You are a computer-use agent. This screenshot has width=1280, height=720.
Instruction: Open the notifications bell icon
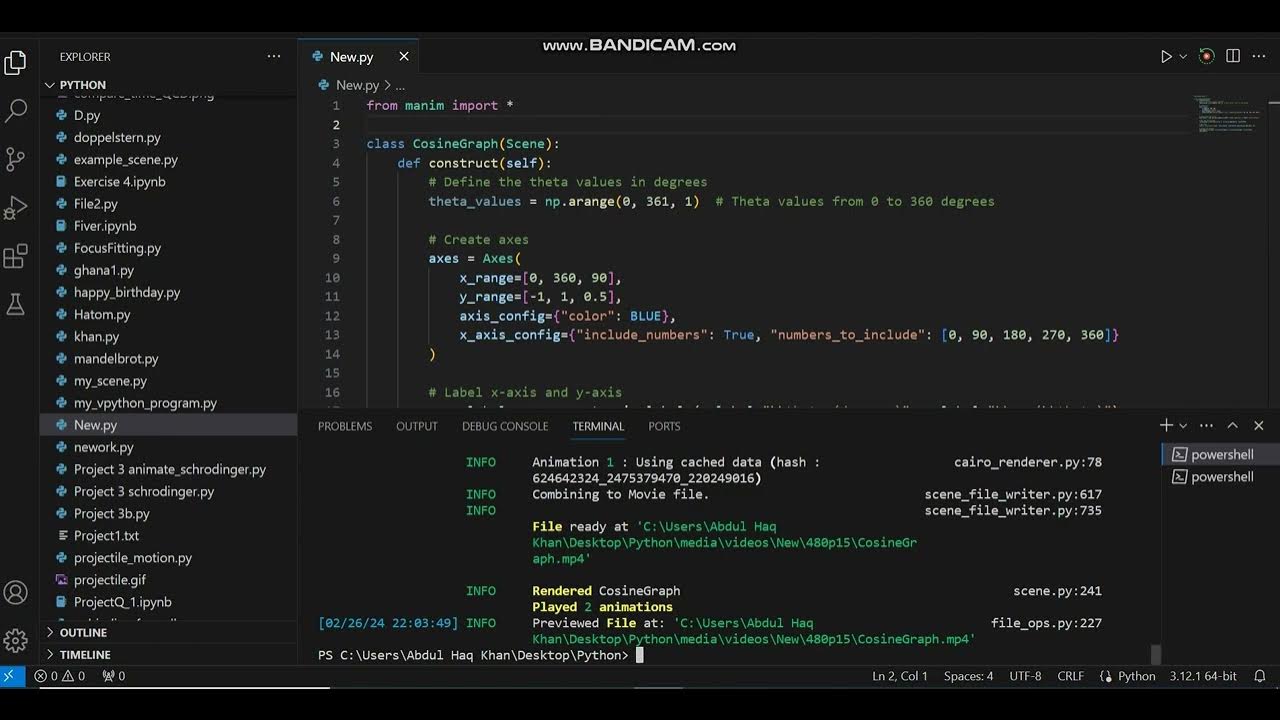[1260, 676]
